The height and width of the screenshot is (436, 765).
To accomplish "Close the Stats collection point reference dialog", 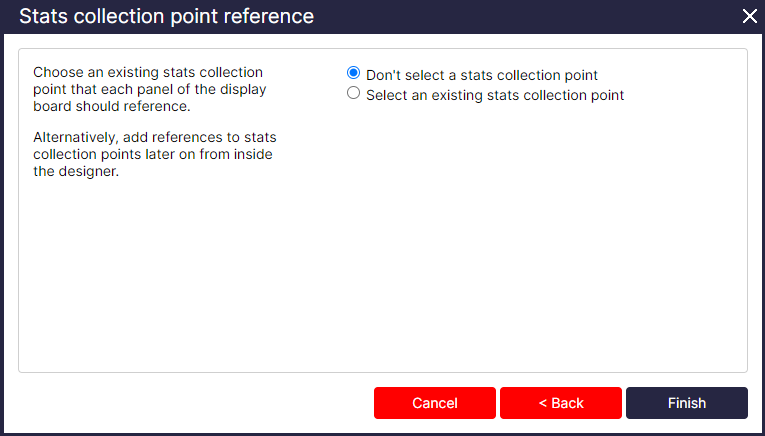I will [x=750, y=16].
